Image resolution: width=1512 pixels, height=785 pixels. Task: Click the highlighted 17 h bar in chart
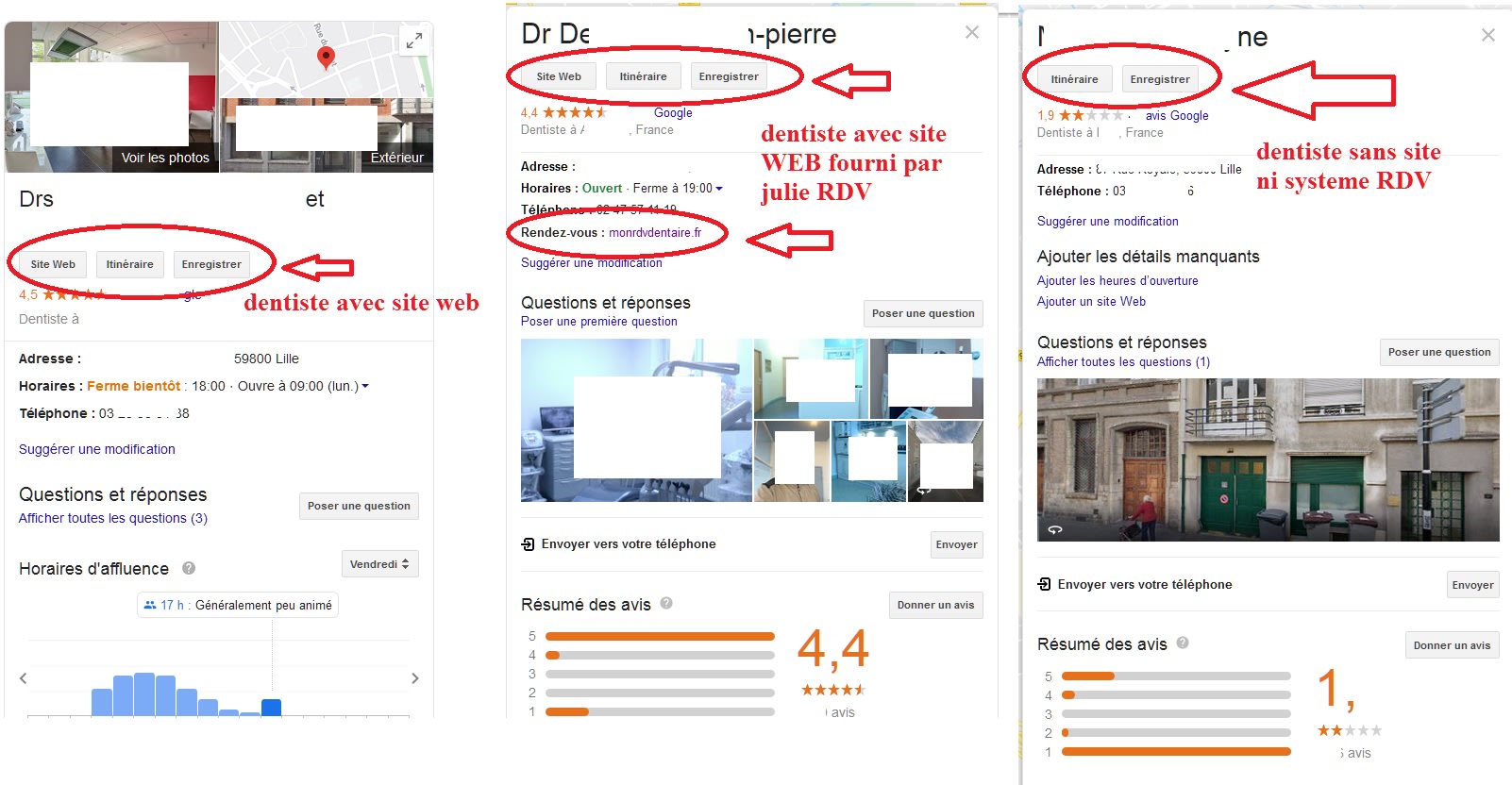pyautogui.click(x=271, y=707)
